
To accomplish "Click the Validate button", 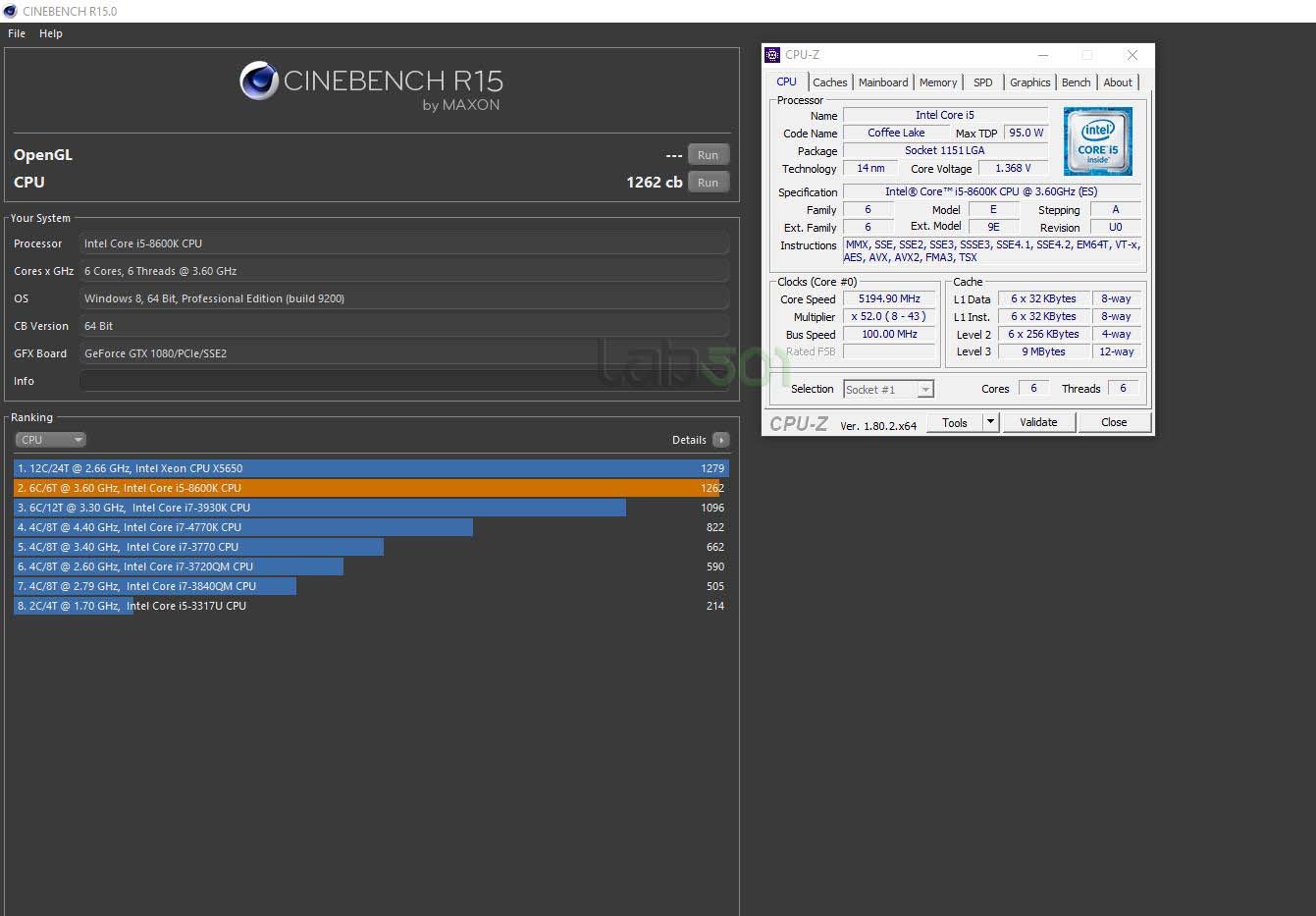I will pyautogui.click(x=1038, y=422).
